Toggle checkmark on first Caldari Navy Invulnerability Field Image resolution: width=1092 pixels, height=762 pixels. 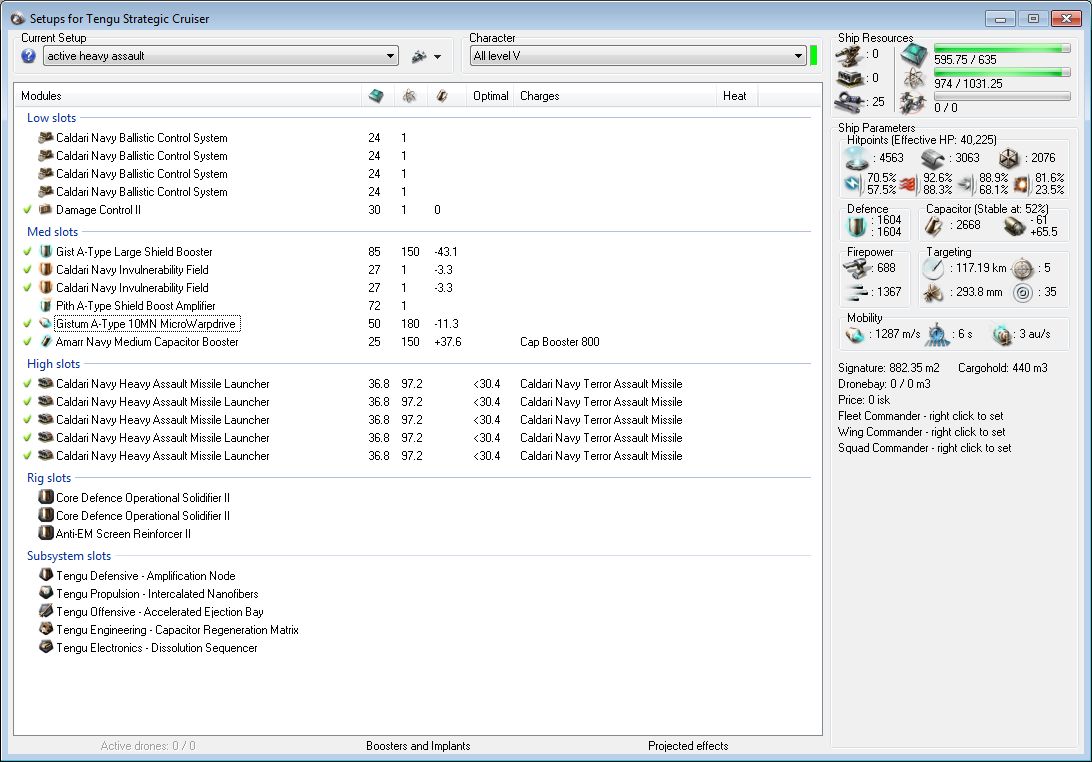pos(27,270)
